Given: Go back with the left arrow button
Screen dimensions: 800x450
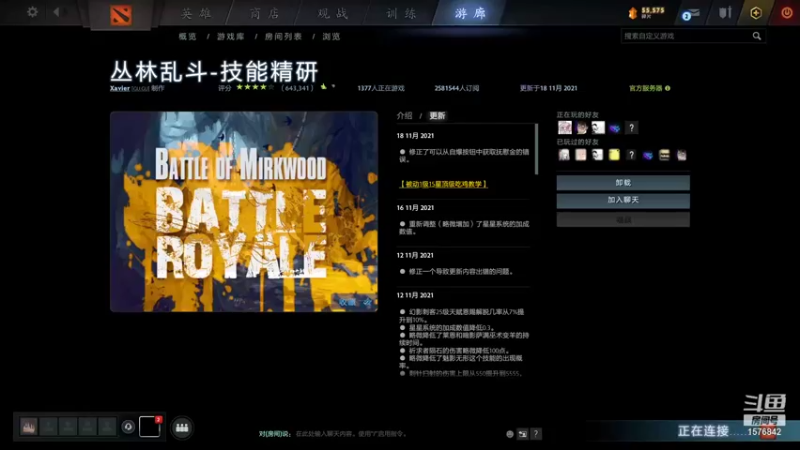Looking at the screenshot, I should point(56,11).
